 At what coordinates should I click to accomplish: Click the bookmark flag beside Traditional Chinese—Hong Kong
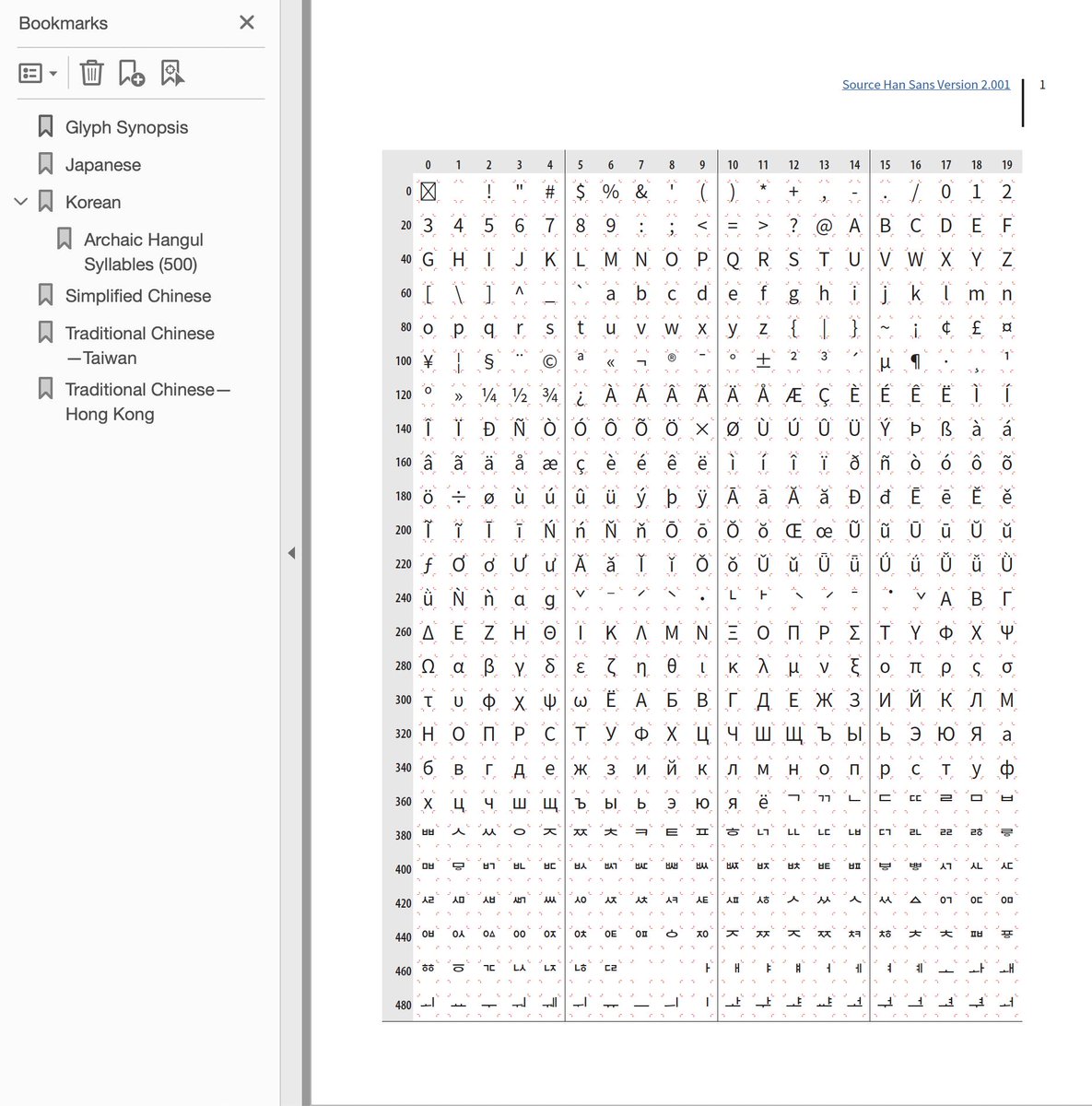coord(45,388)
